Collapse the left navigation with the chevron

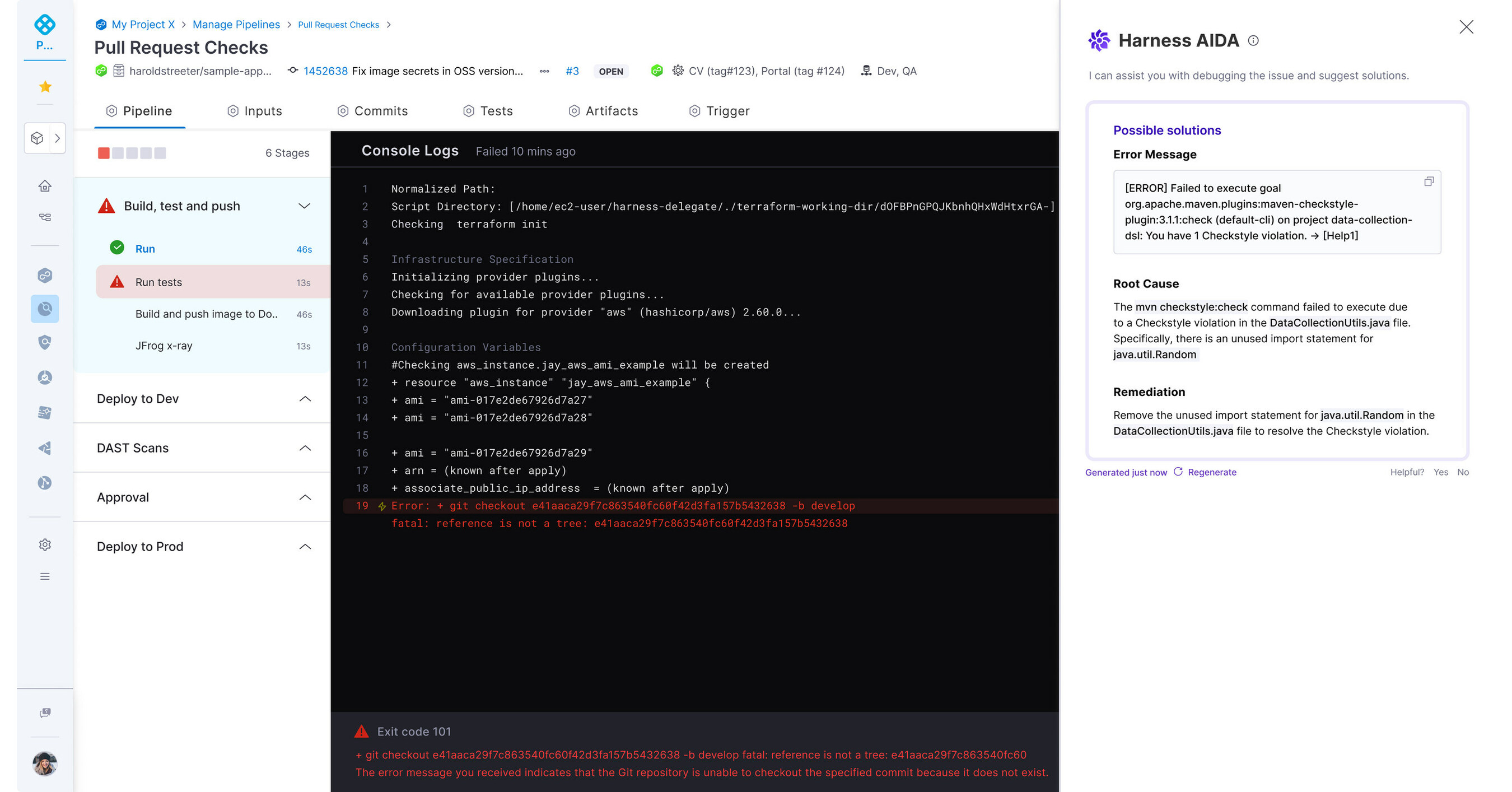(57, 138)
